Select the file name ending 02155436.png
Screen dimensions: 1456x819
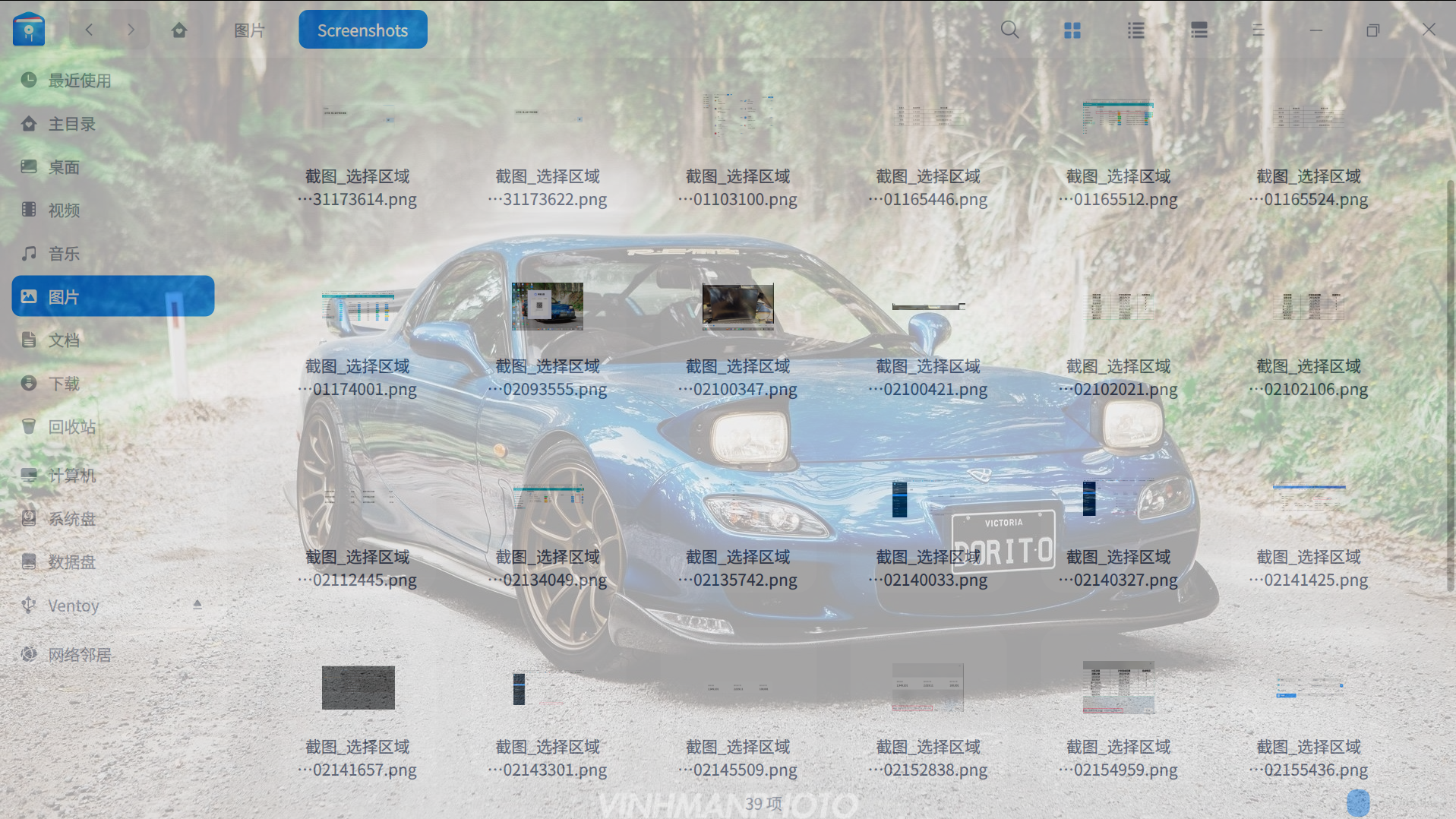tap(1309, 758)
